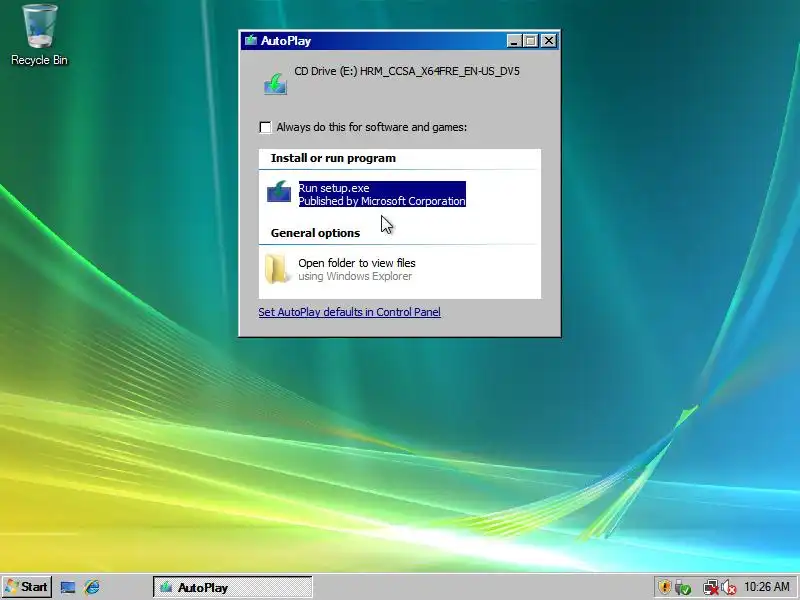Show desktop from the quick launch icon
The image size is (800, 600).
[x=68, y=587]
